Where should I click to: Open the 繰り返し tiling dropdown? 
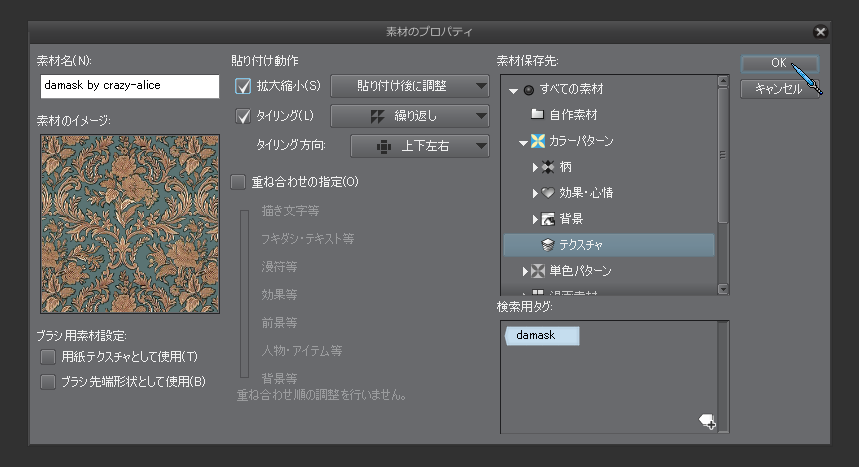click(409, 116)
